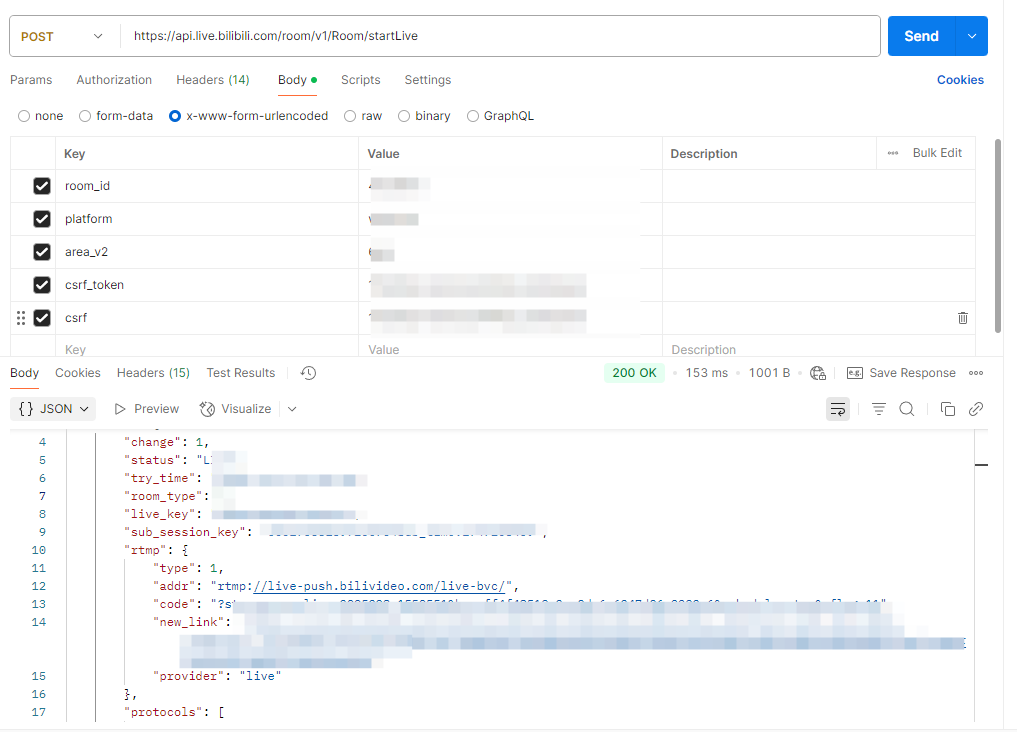Viewport: 1017px width, 732px height.
Task: Select the none body type
Action: click(x=24, y=116)
